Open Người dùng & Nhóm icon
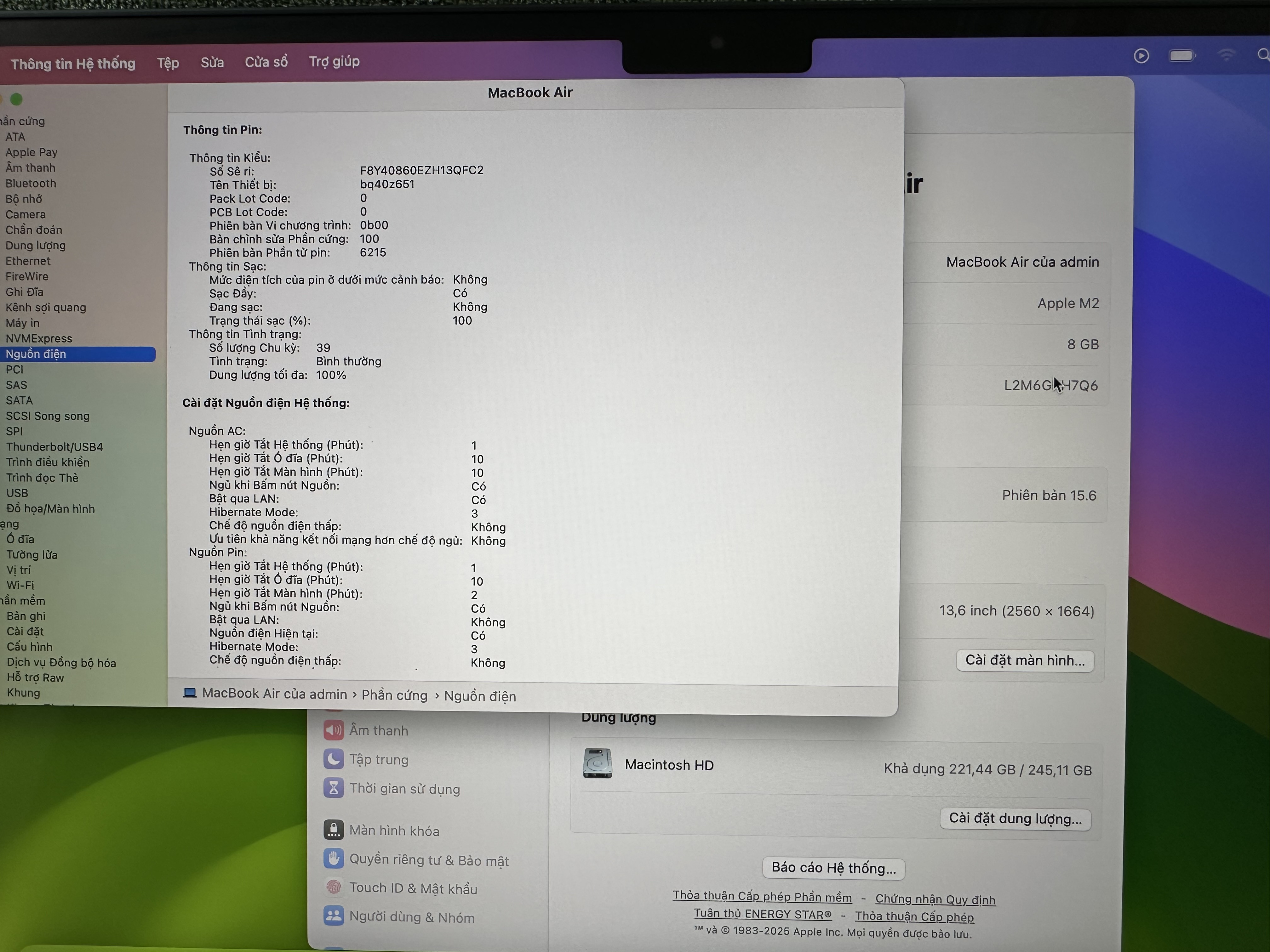The image size is (1270, 952). tap(334, 916)
